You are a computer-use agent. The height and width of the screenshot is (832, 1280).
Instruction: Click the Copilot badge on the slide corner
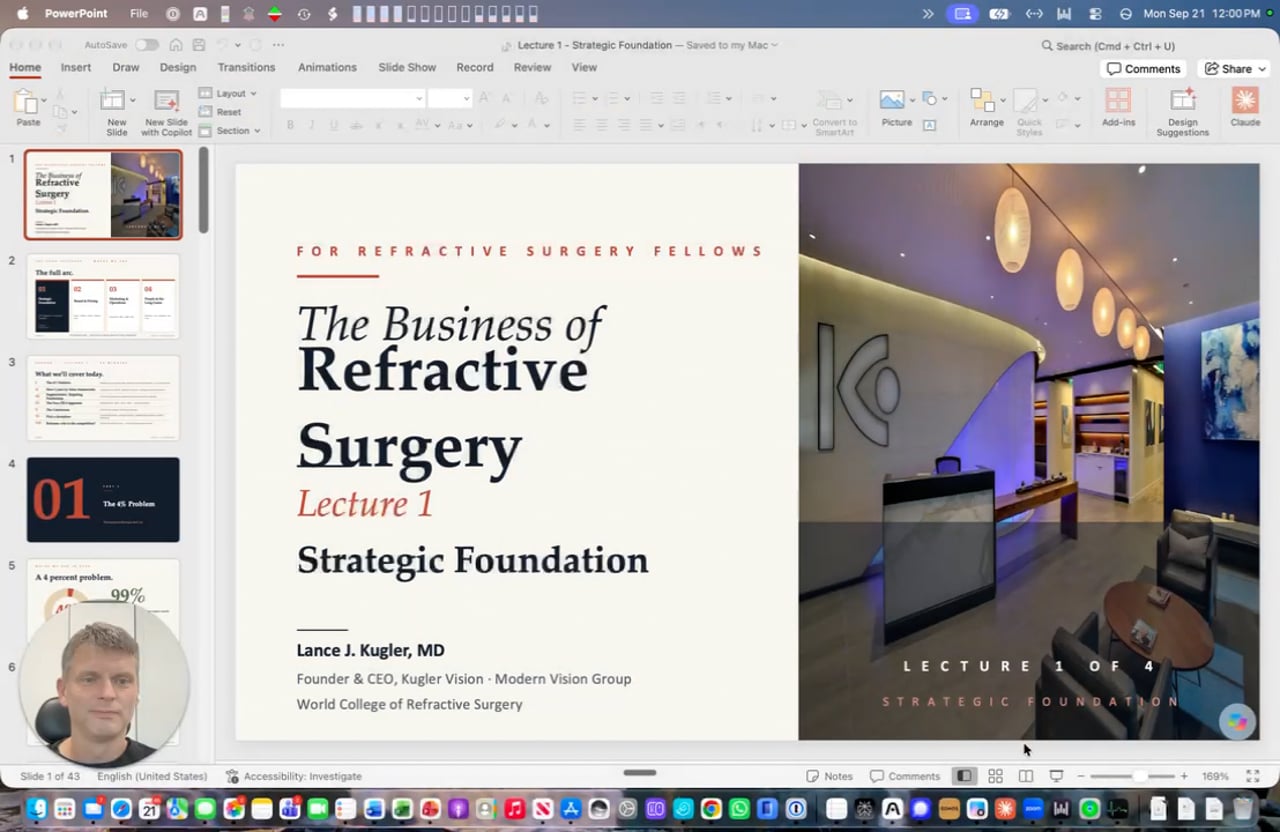pyautogui.click(x=1238, y=722)
